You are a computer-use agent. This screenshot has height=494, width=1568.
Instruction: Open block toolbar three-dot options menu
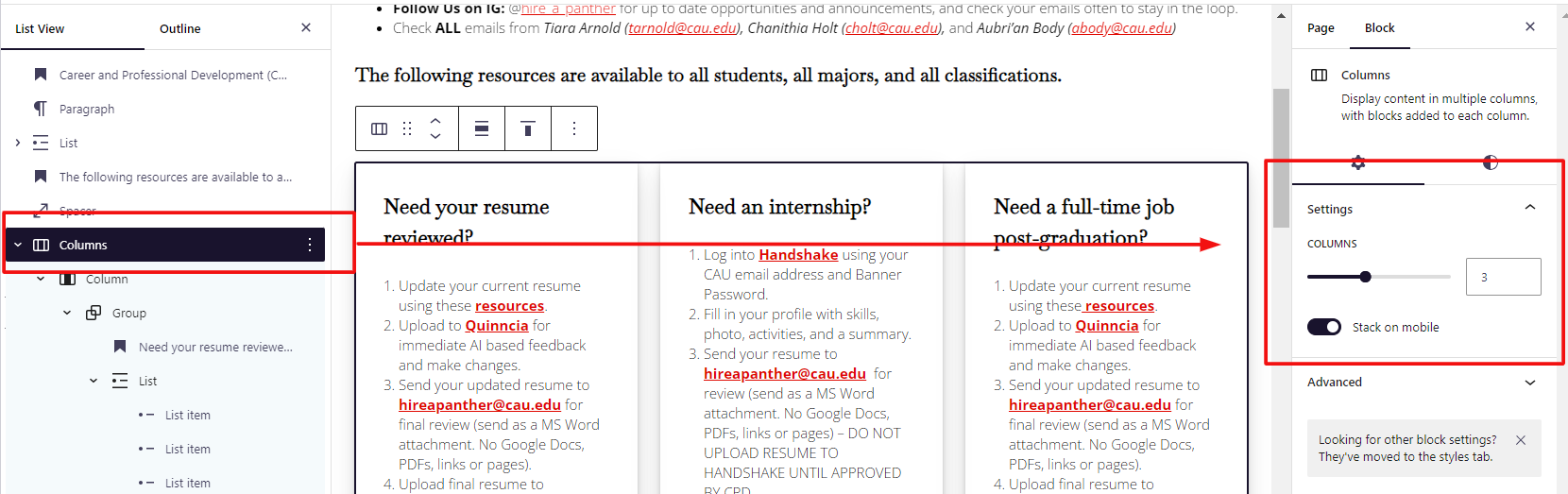pyautogui.click(x=574, y=128)
